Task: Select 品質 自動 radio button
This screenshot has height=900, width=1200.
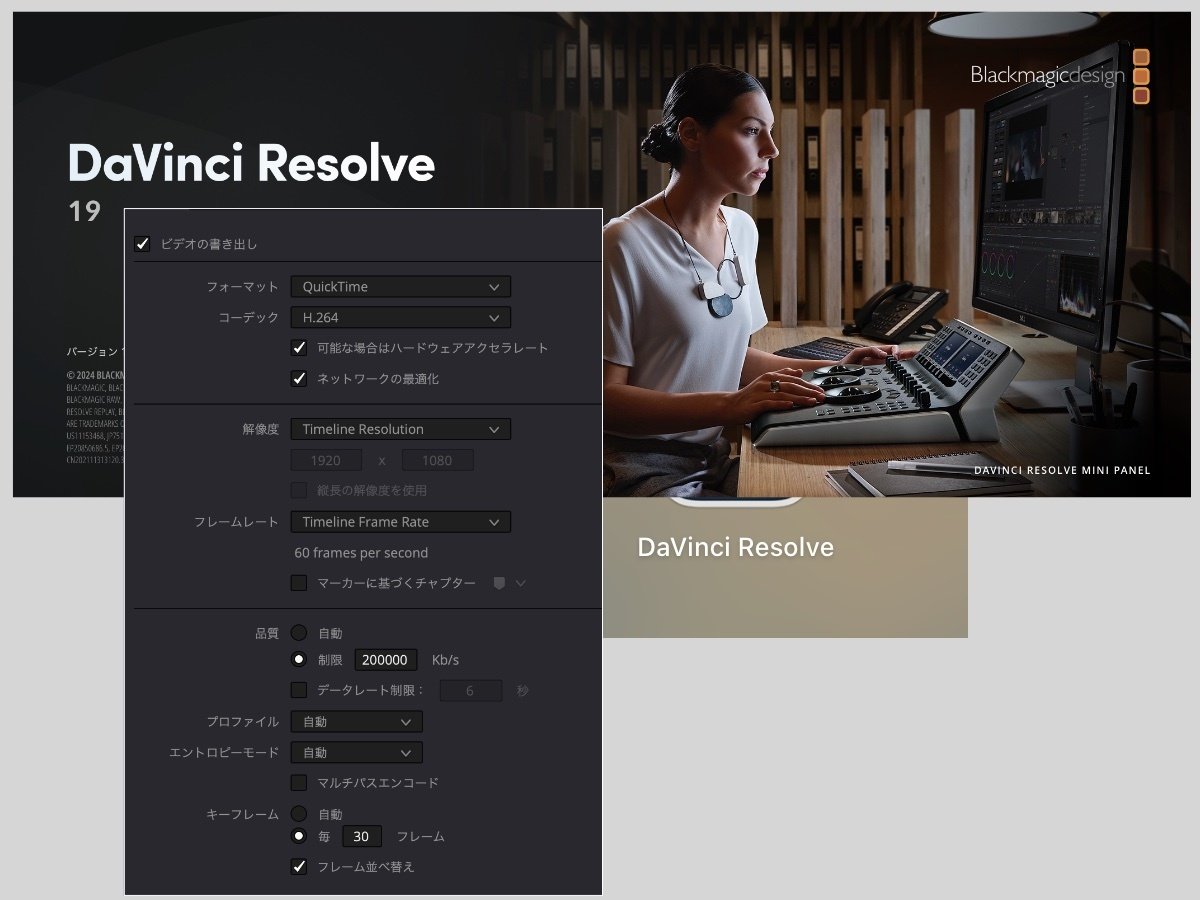Action: 299,633
